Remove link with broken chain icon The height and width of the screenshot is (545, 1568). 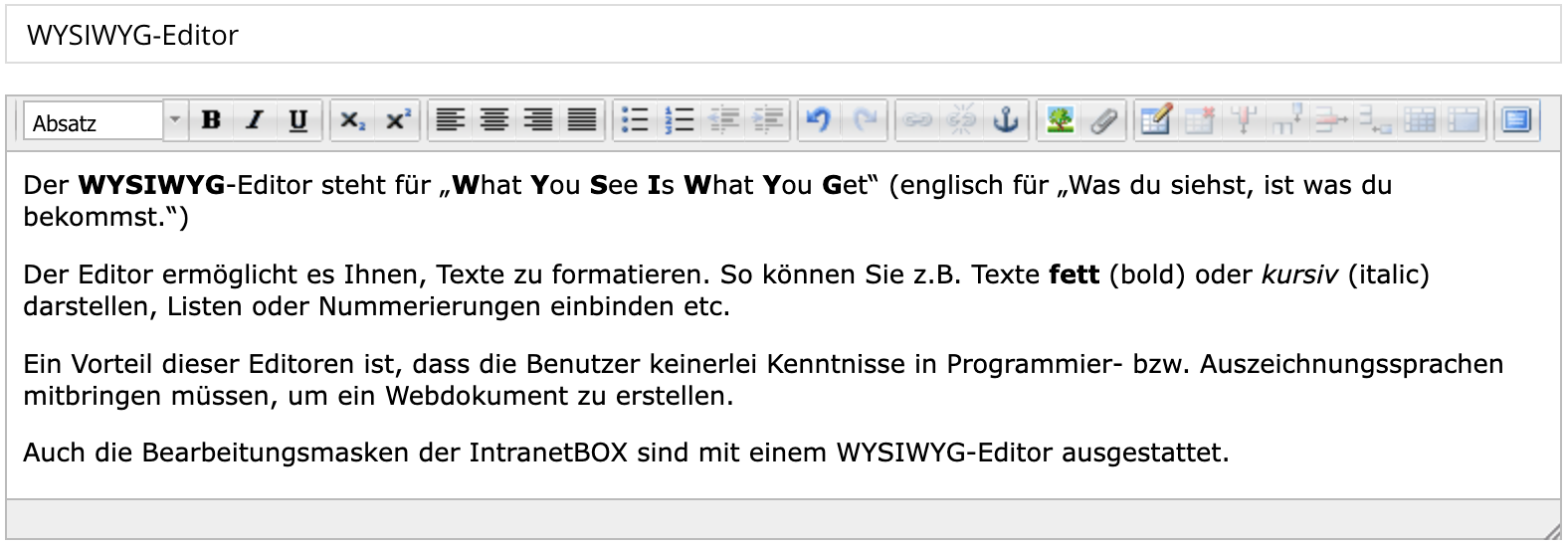point(961,120)
